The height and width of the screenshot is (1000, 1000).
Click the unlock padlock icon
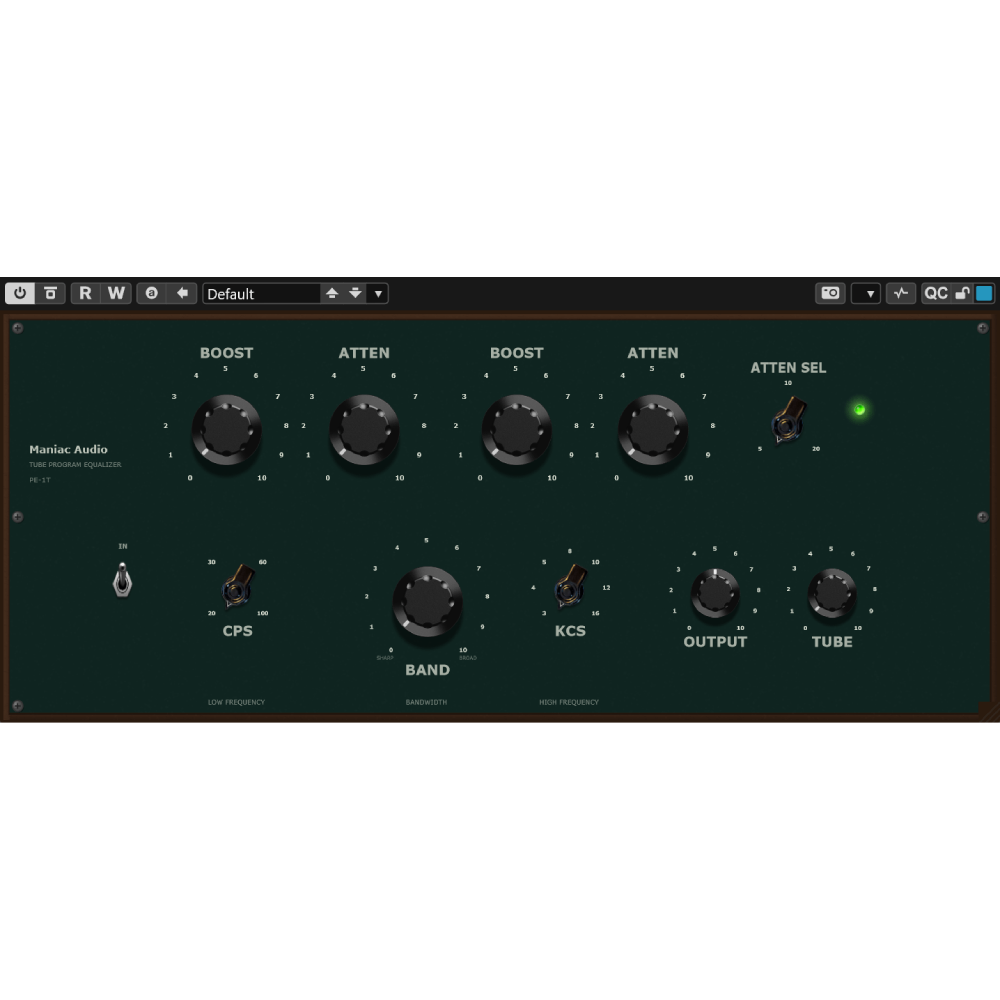962,293
